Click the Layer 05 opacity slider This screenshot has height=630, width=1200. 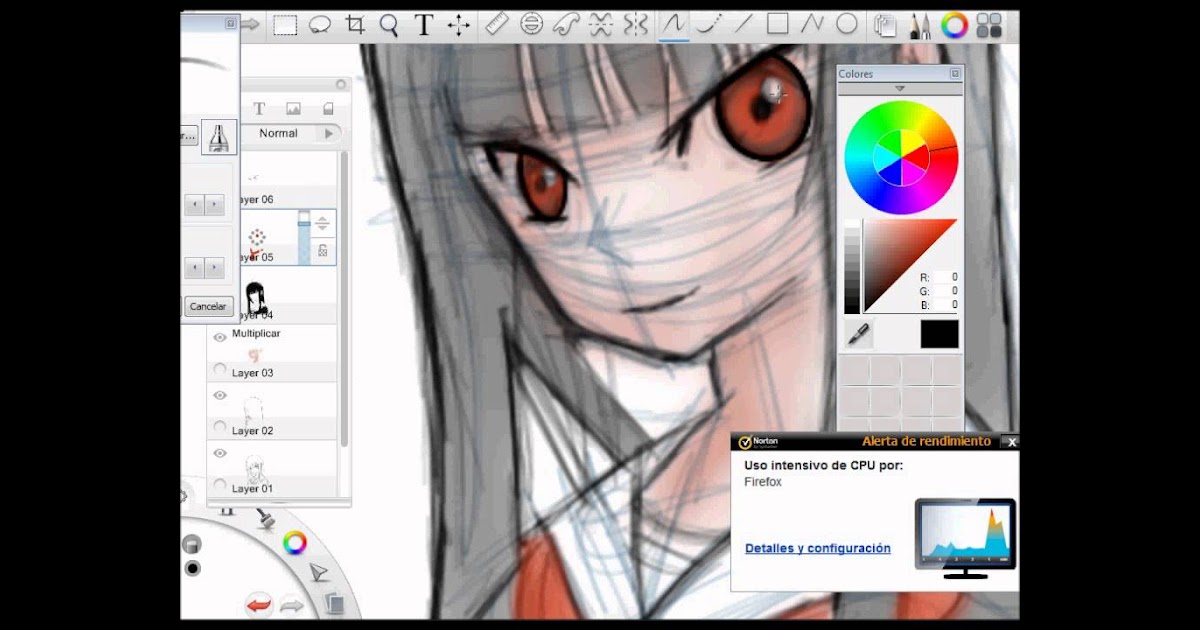[x=304, y=237]
